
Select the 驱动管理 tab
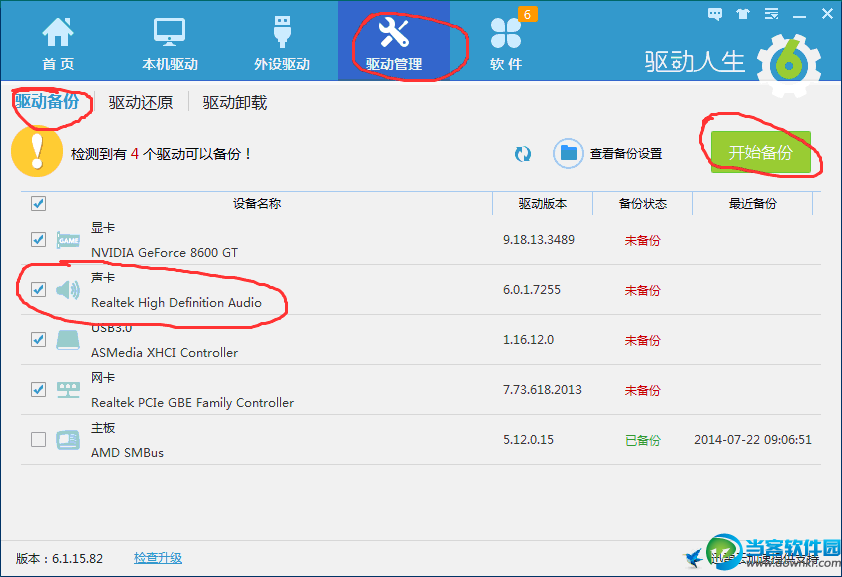[394, 41]
